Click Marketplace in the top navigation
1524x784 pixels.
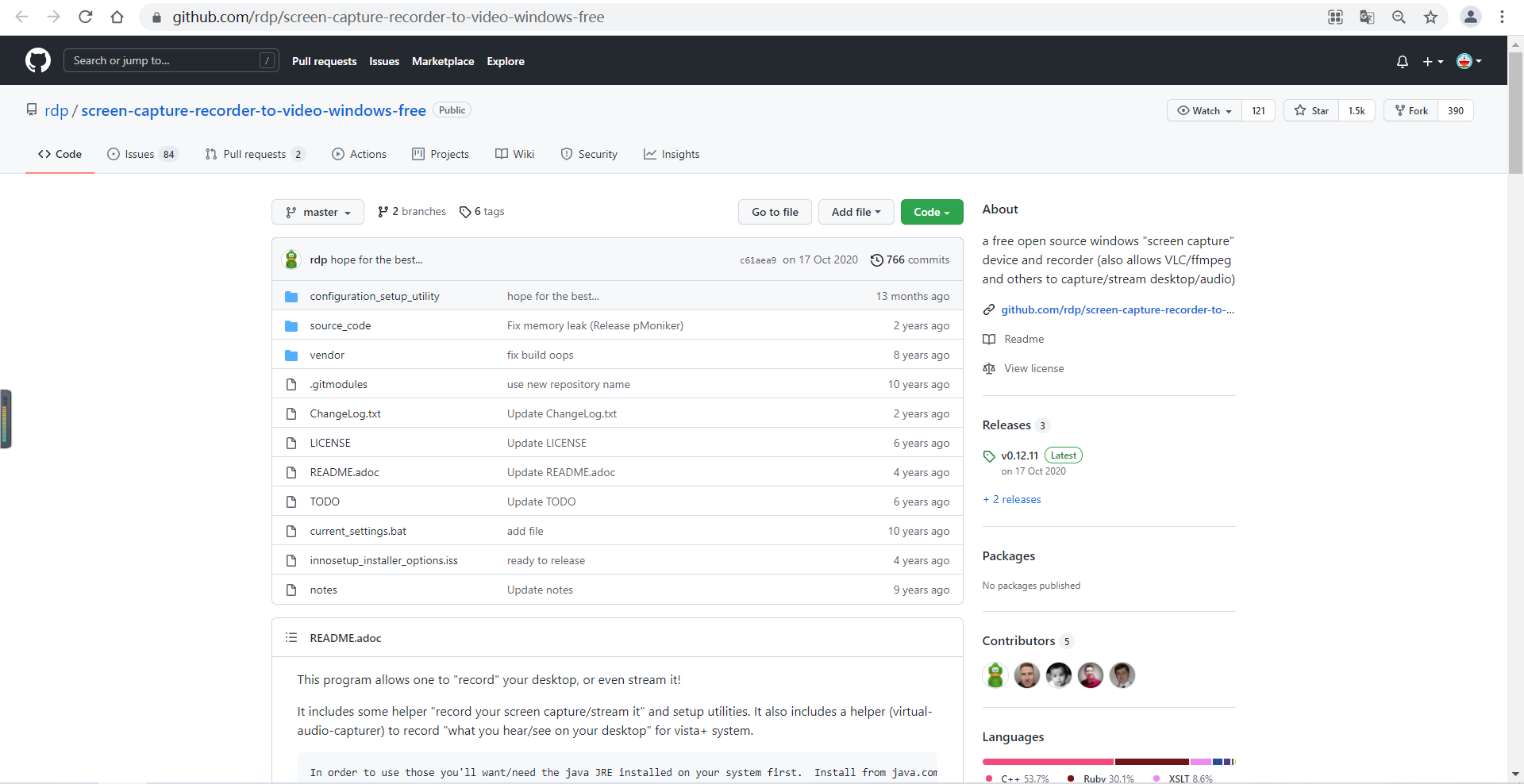443,61
